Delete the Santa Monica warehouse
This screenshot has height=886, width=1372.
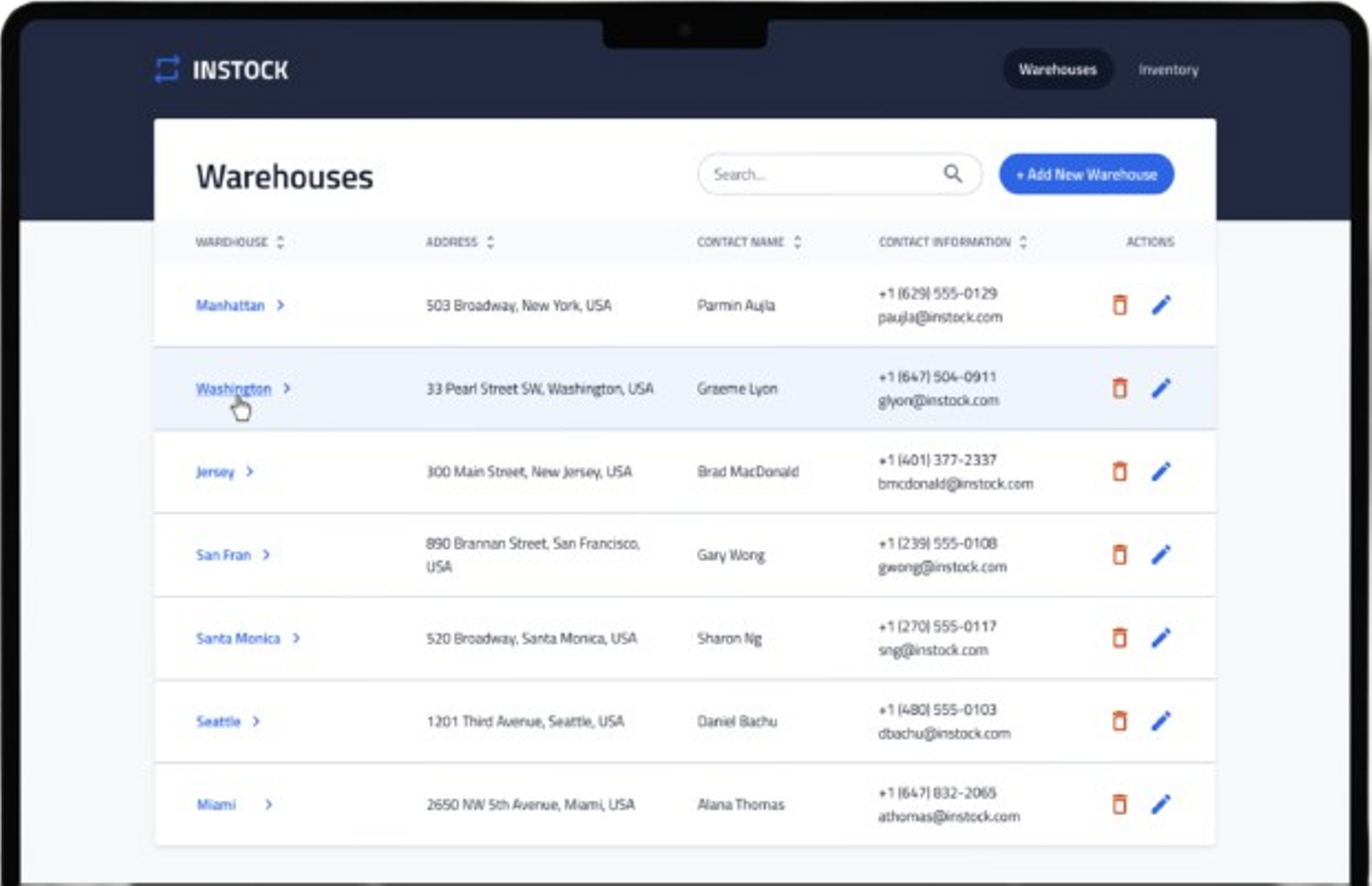click(x=1120, y=637)
